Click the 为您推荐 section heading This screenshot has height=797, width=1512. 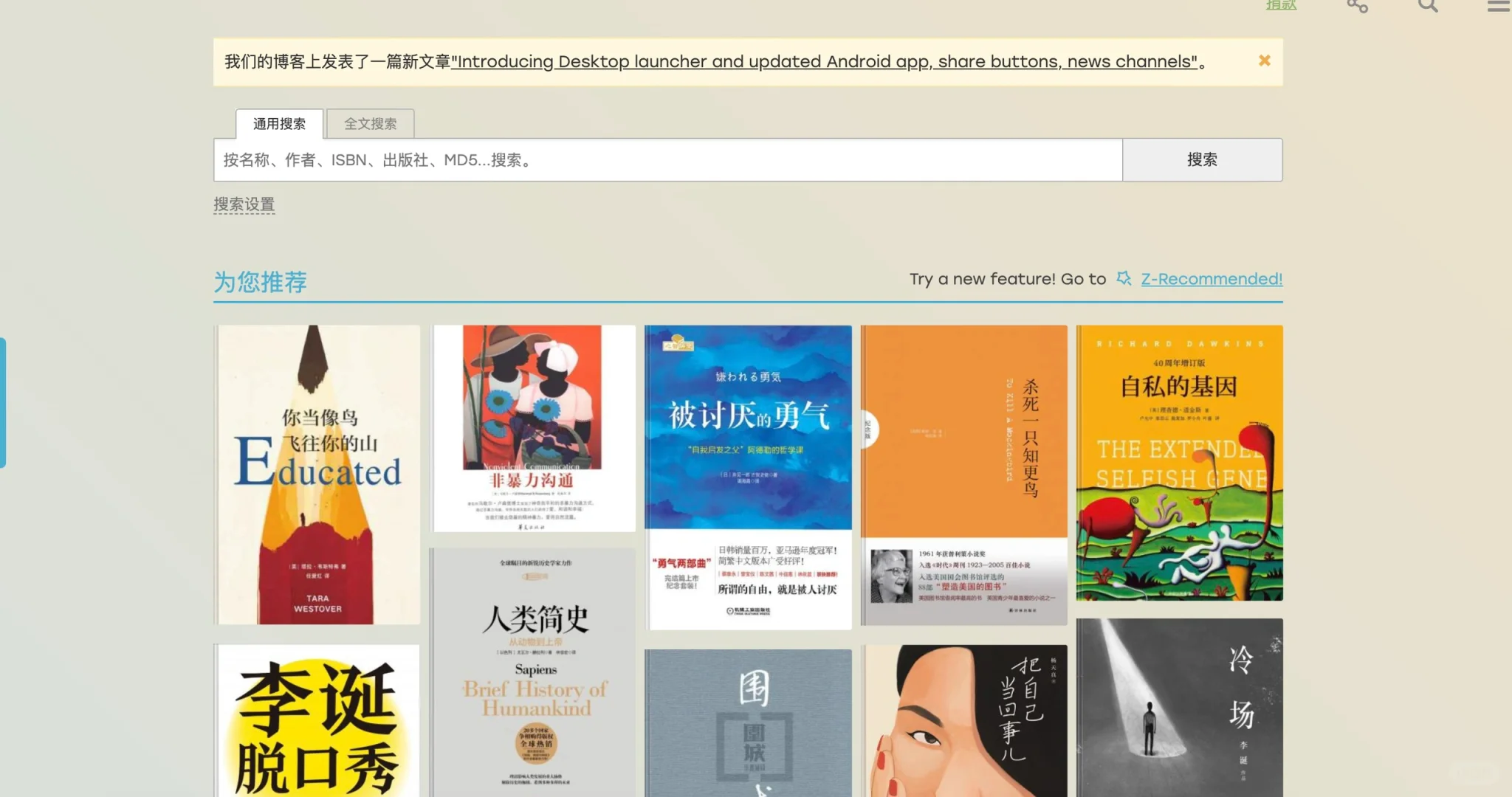(x=260, y=282)
